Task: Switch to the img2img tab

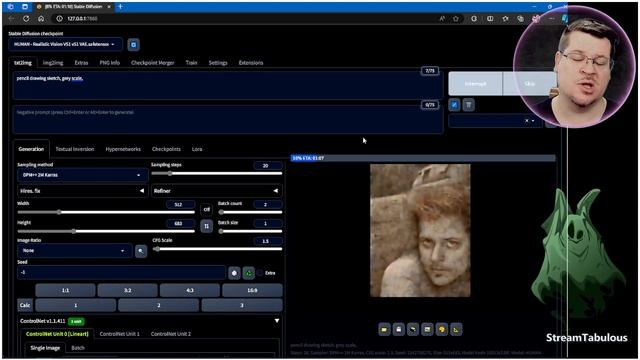Action: click(x=53, y=63)
